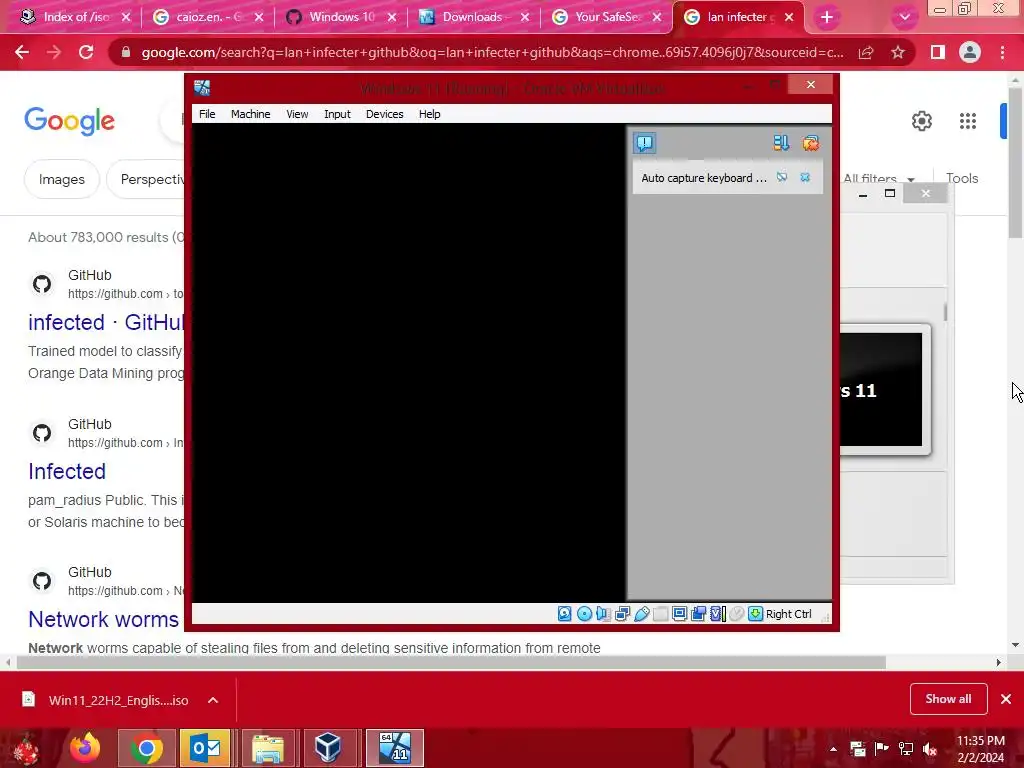Click the display indicator in the VM status bar
1024x768 pixels.
tap(679, 614)
